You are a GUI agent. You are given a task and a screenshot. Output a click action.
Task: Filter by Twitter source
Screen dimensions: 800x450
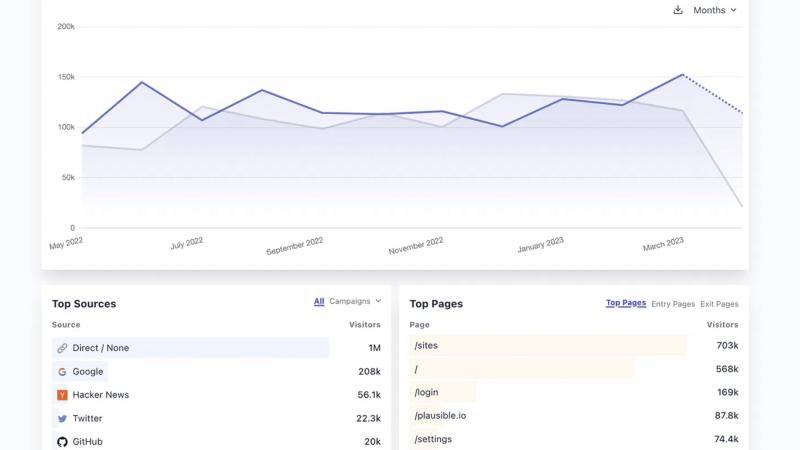(87, 418)
